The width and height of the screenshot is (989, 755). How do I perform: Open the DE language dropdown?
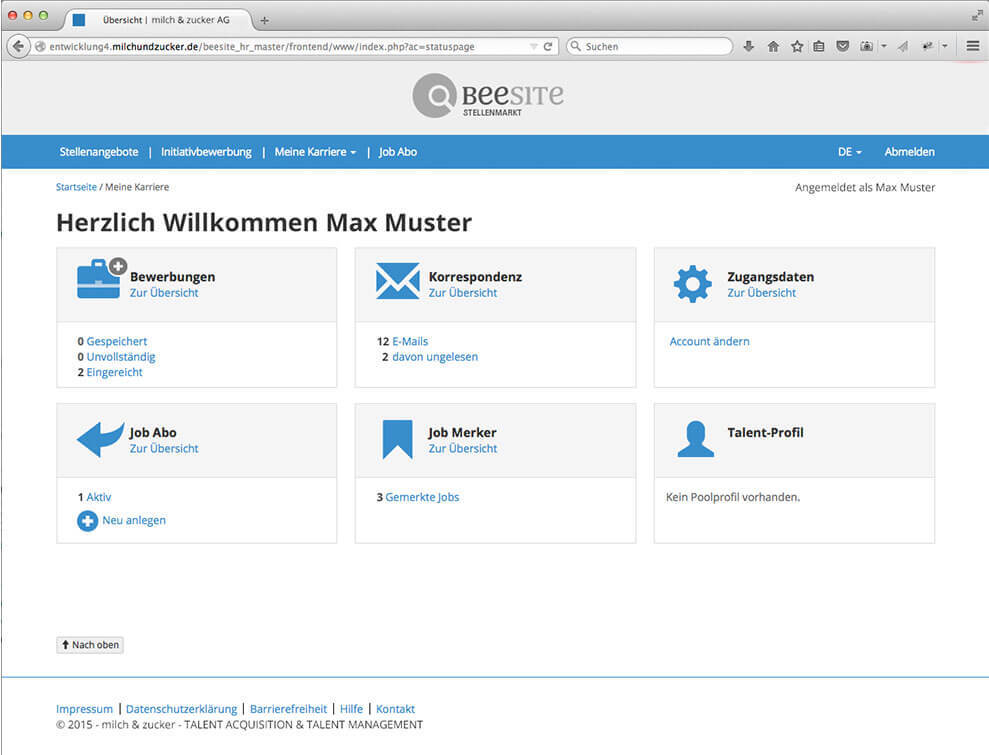[x=849, y=152]
